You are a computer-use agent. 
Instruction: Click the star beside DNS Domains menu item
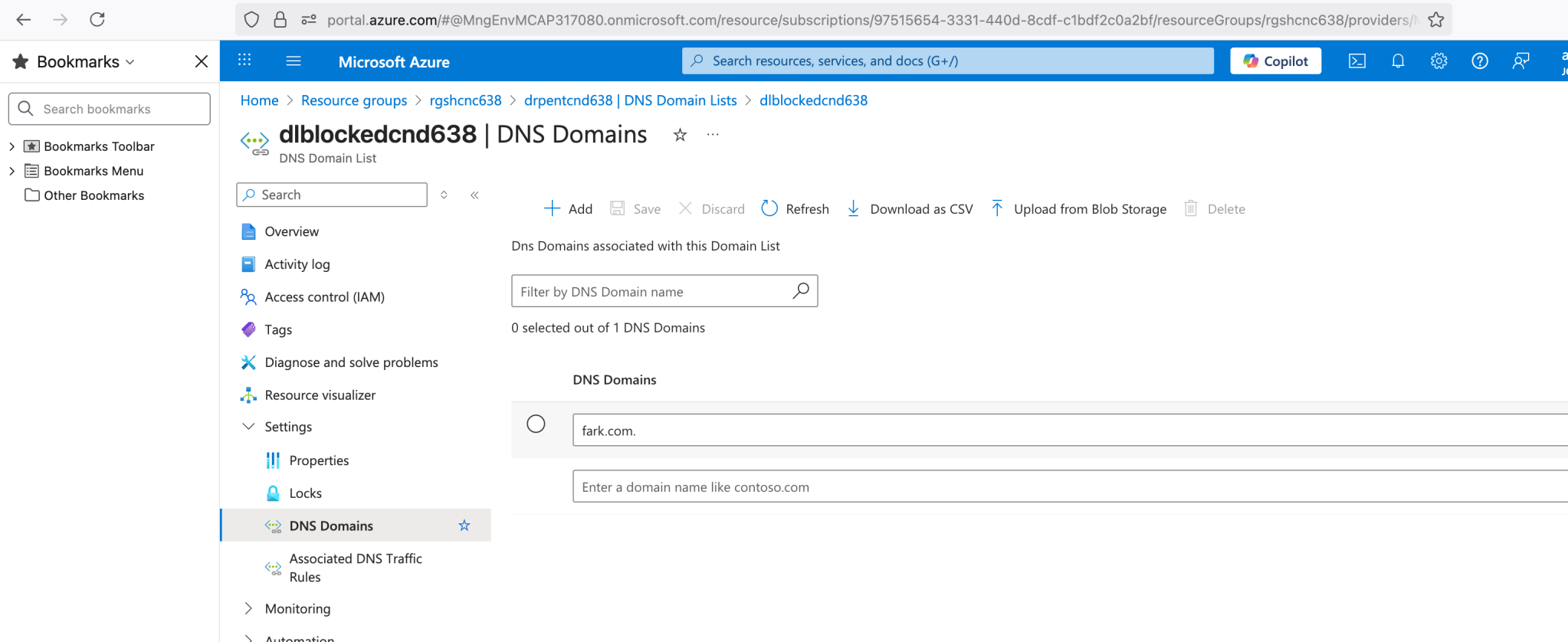pyautogui.click(x=464, y=526)
